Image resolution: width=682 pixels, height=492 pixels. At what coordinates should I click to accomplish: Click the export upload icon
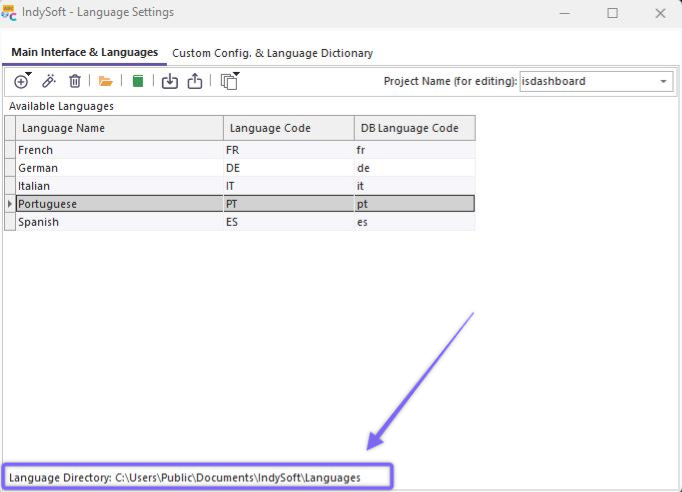click(195, 81)
